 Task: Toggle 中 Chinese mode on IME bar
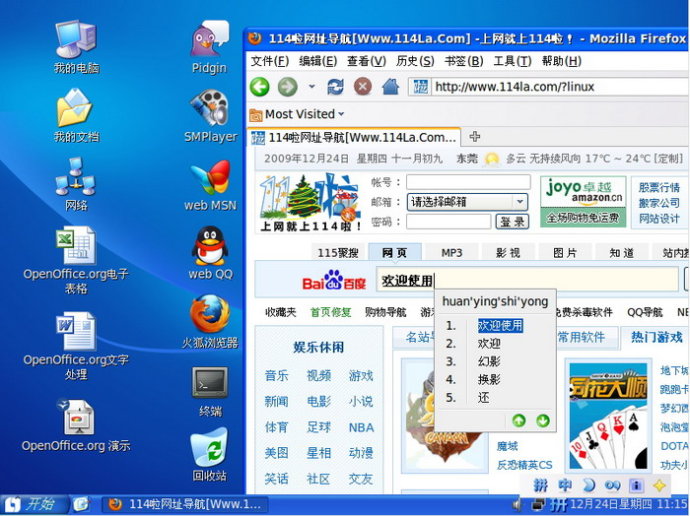point(565,485)
